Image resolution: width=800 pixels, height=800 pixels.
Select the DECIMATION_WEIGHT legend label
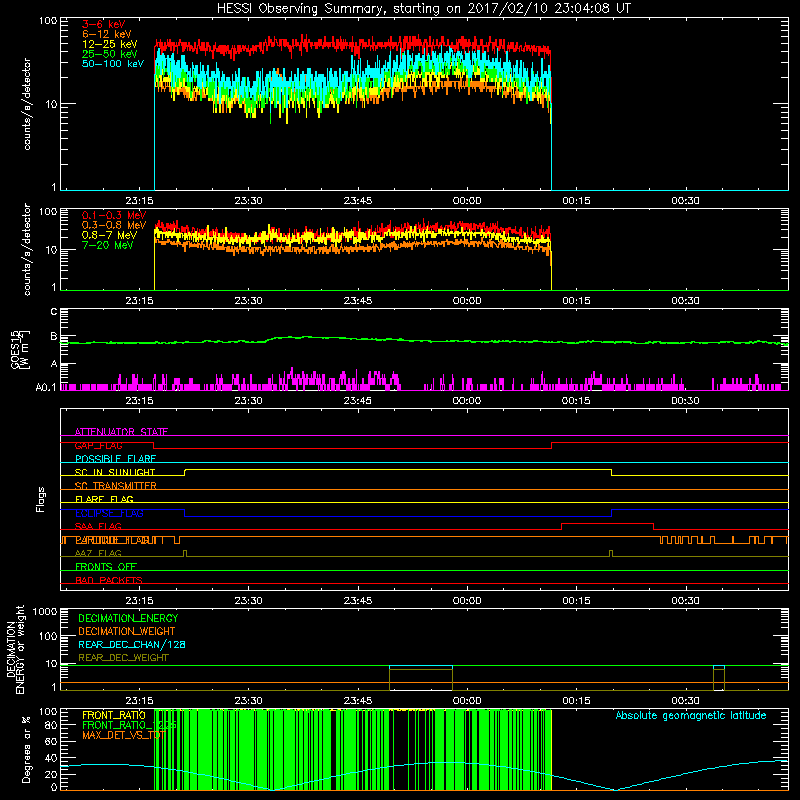(127, 631)
